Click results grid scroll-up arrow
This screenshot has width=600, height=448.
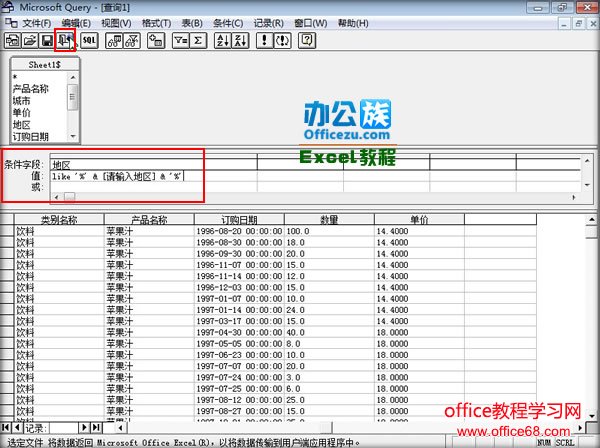pyautogui.click(x=592, y=220)
